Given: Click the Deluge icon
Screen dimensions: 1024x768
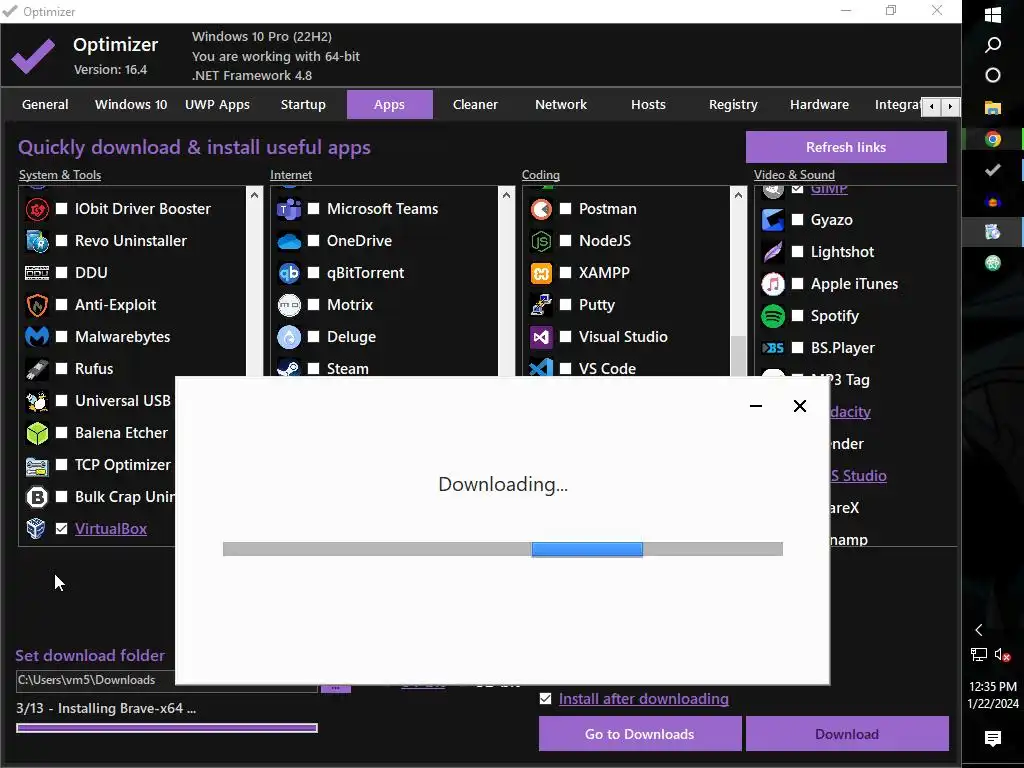Looking at the screenshot, I should [289, 337].
